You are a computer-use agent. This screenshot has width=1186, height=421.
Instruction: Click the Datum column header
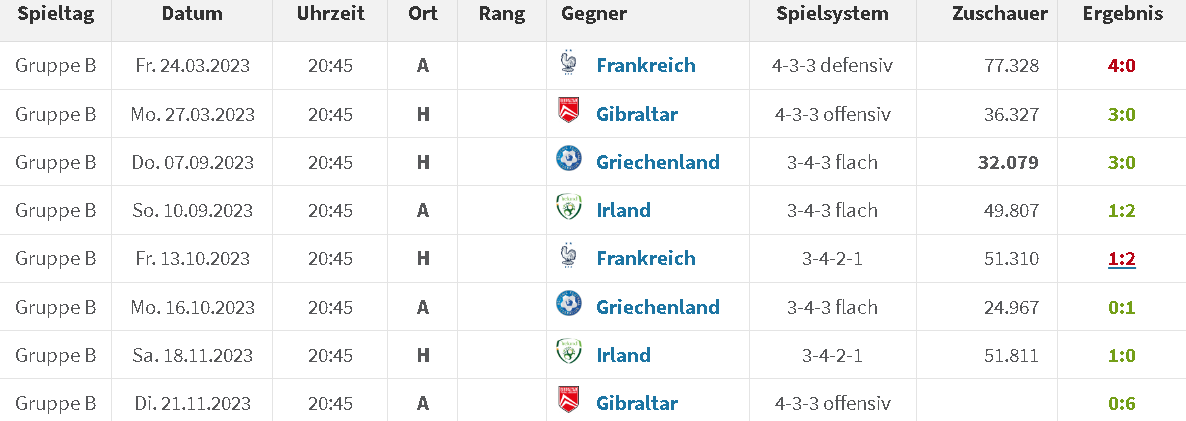[192, 14]
